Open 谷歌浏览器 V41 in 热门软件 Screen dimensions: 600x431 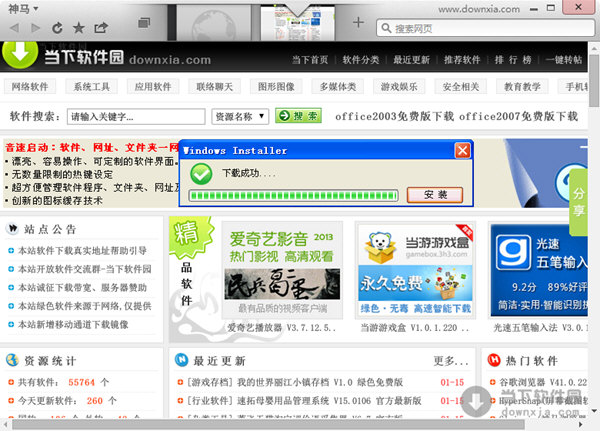[x=543, y=382]
